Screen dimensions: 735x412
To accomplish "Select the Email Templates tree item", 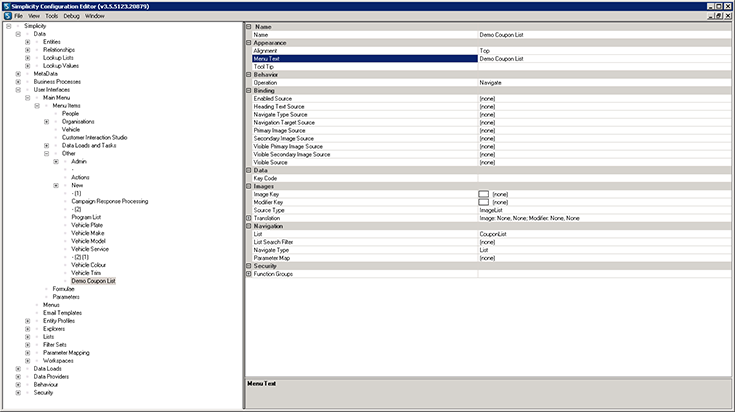I will (x=62, y=313).
